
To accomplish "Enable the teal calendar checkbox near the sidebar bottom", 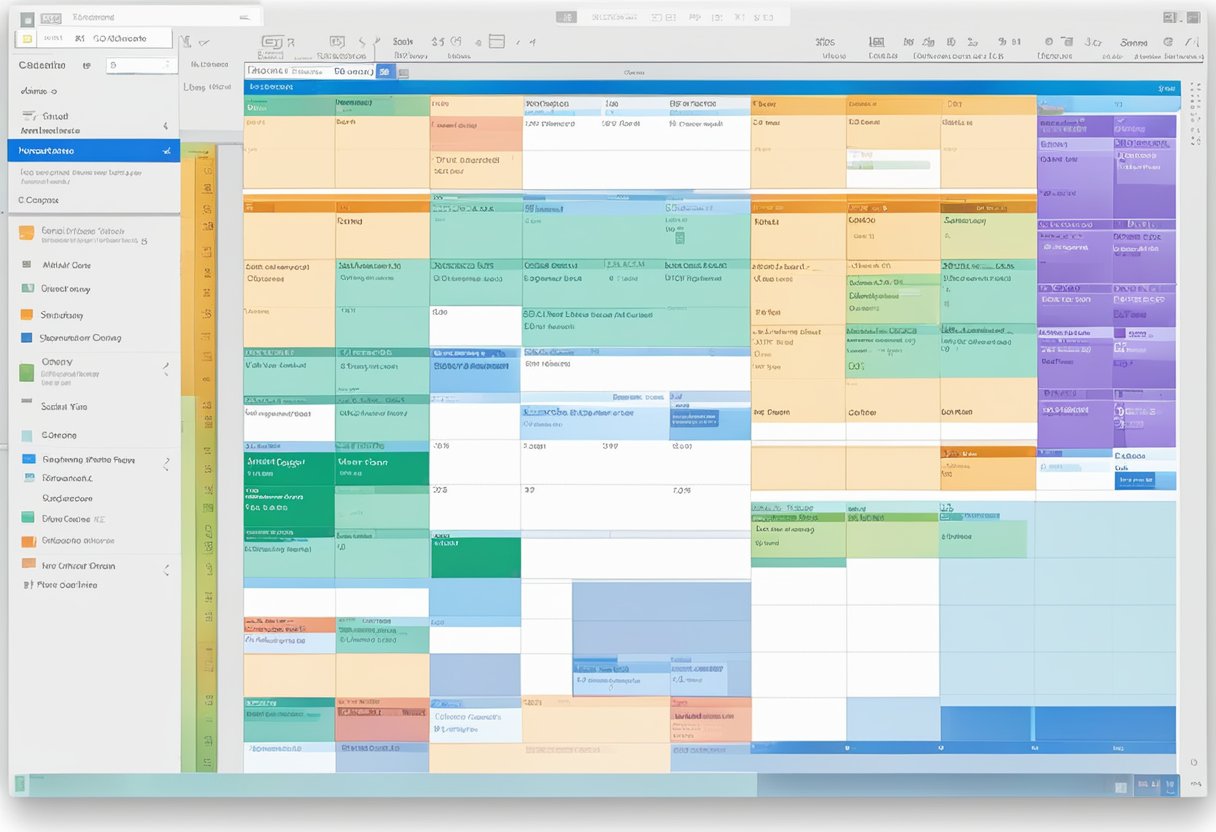I will (26, 518).
